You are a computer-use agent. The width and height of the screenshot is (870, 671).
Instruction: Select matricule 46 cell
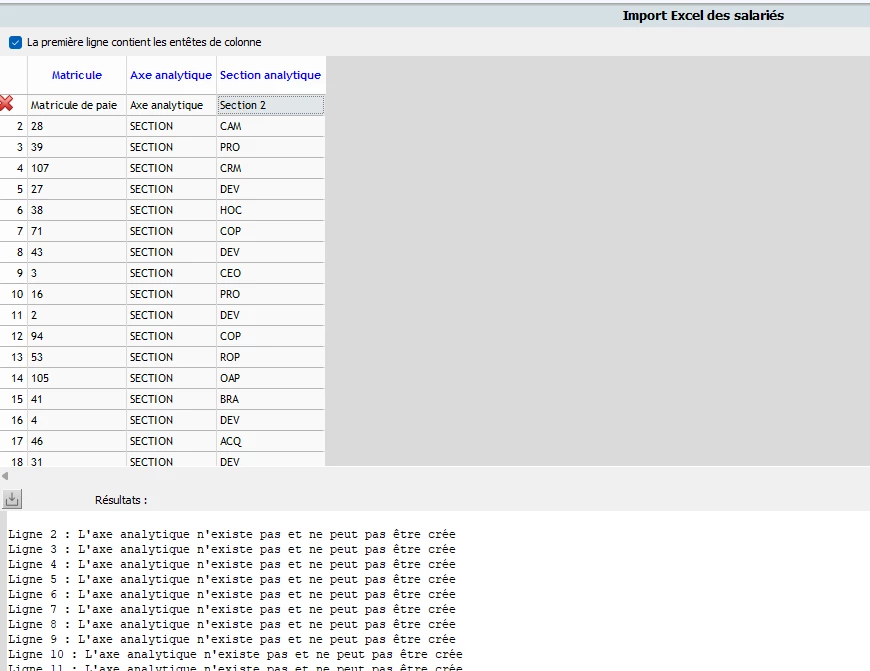(x=77, y=441)
